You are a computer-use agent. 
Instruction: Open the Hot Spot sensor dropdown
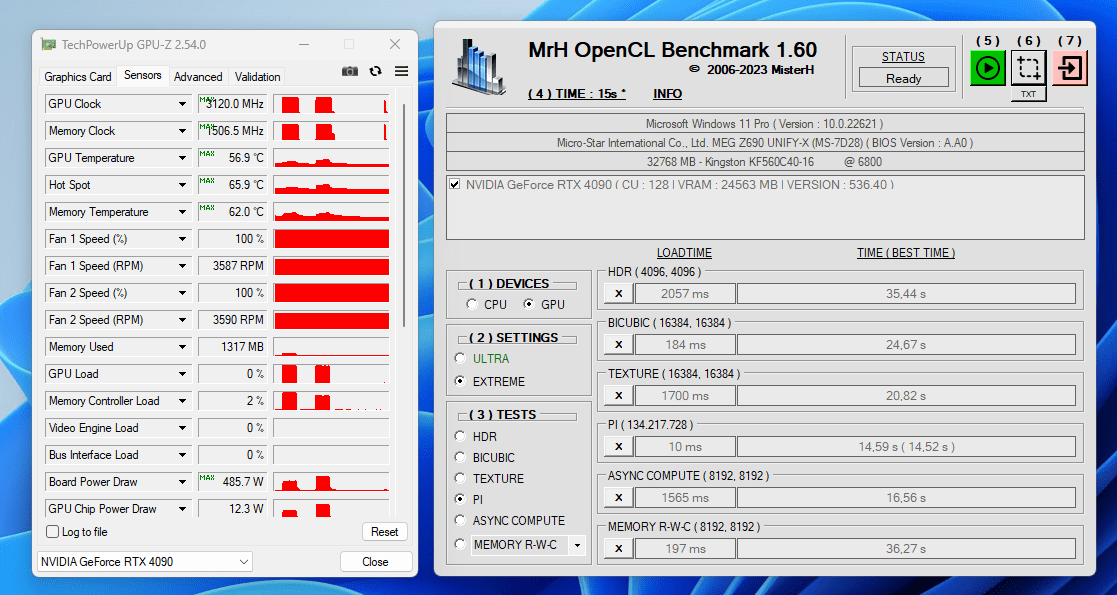click(x=182, y=185)
